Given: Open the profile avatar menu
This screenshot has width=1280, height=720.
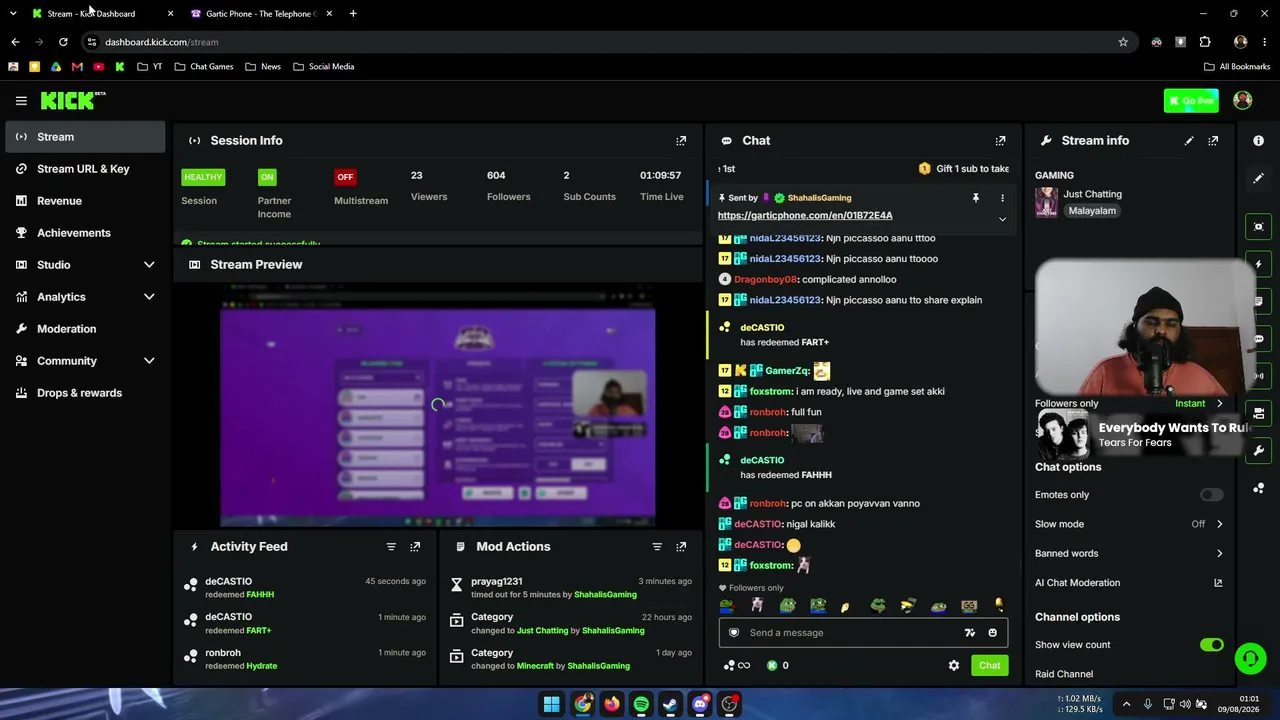Looking at the screenshot, I should (1243, 101).
